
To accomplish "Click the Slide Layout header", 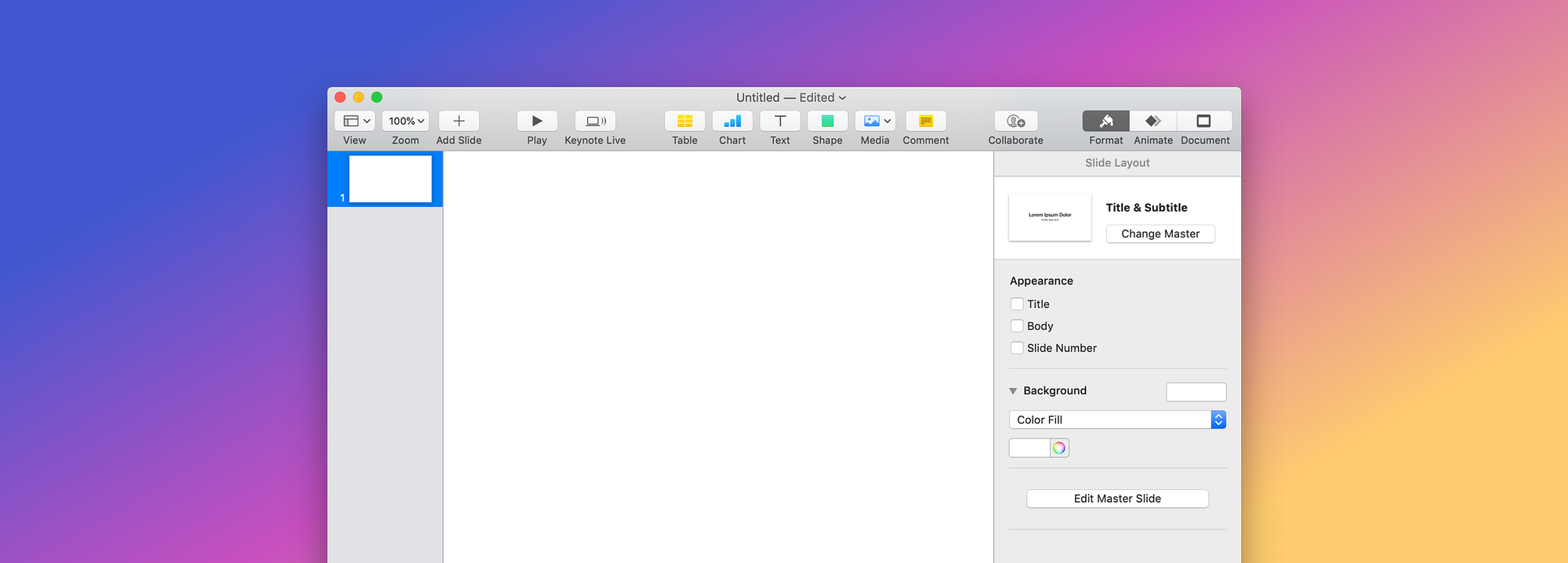I will (1117, 163).
